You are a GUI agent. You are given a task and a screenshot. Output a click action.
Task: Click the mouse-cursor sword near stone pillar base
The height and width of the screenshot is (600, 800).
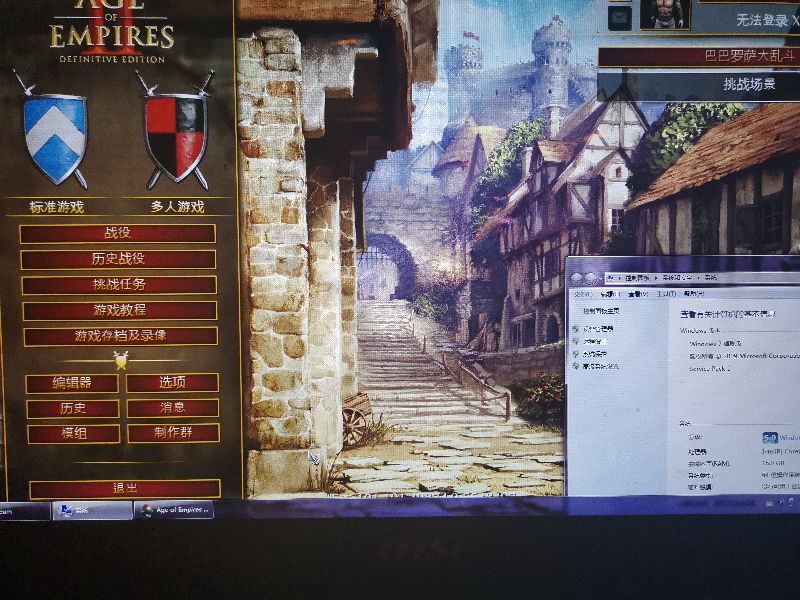(x=313, y=458)
